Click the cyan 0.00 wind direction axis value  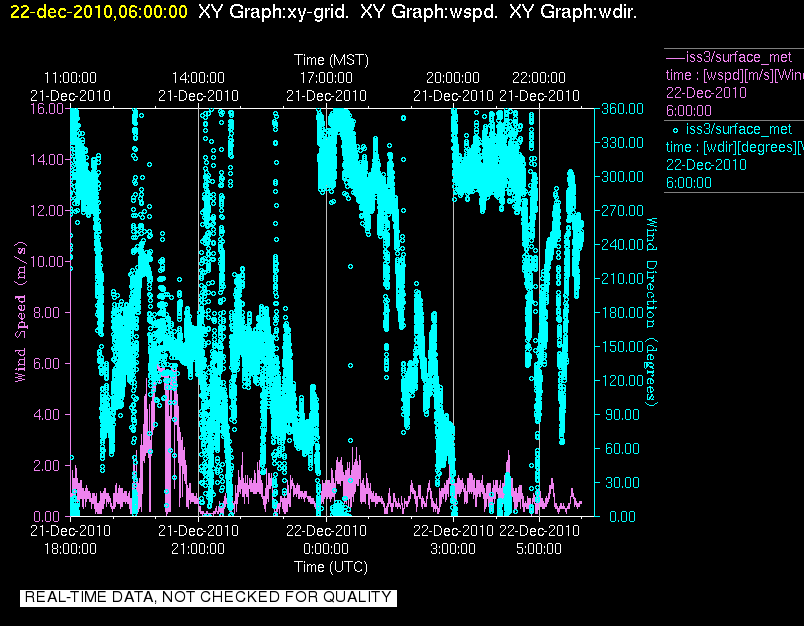(x=622, y=516)
